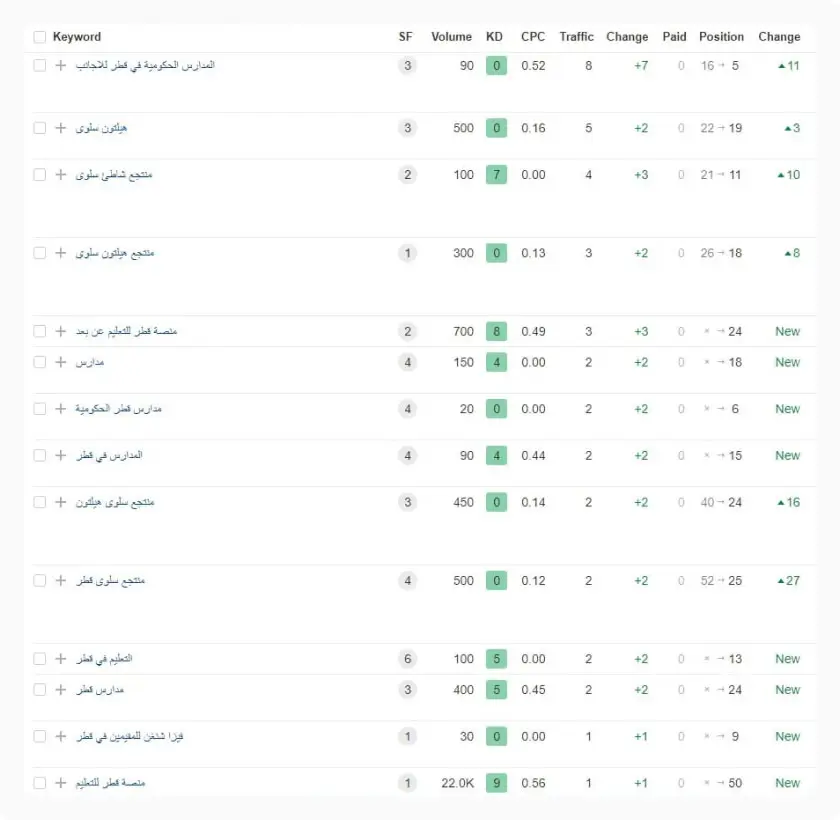Sort by the Position column header

(x=721, y=37)
